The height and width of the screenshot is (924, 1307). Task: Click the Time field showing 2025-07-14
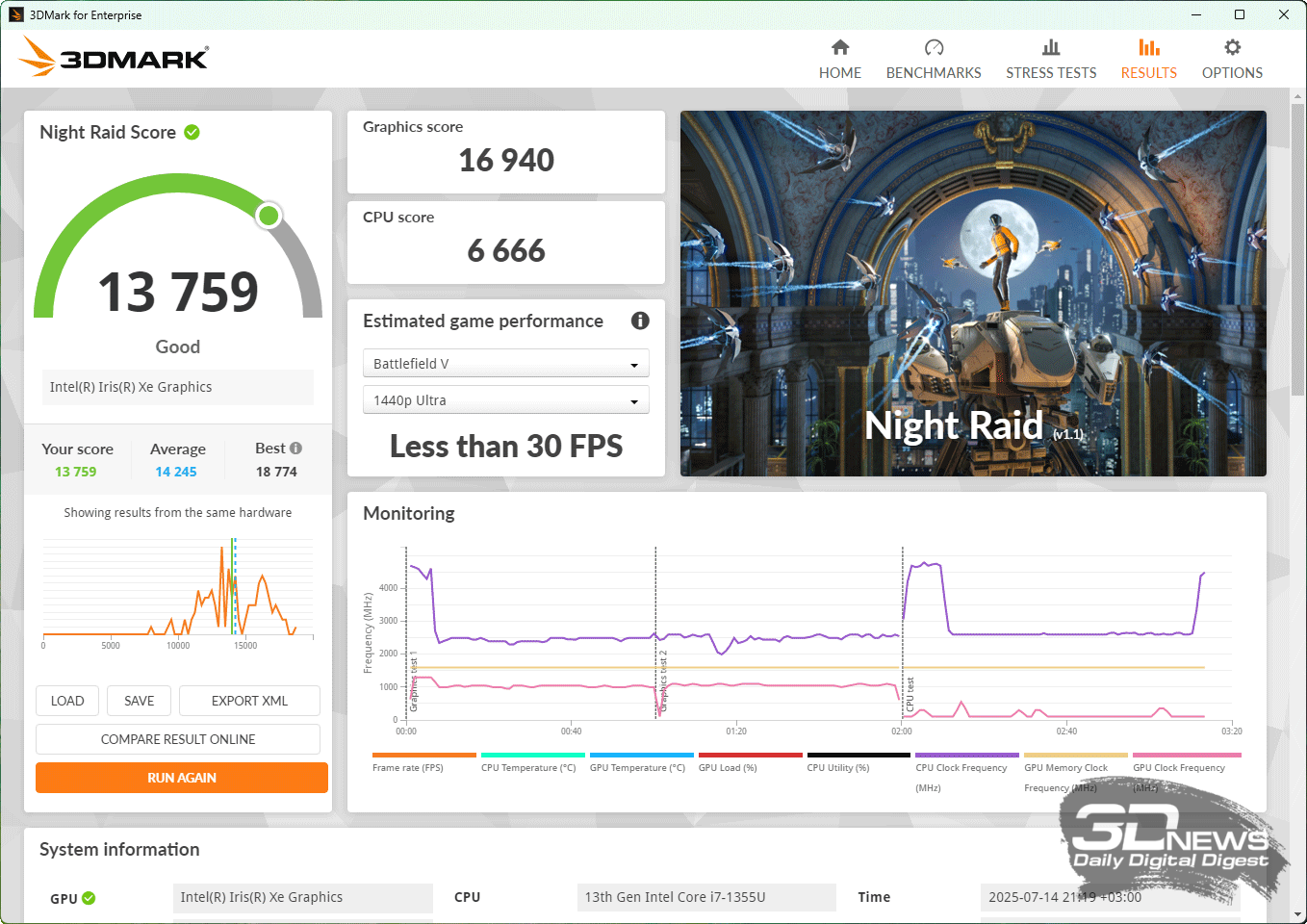pyautogui.click(x=1111, y=897)
